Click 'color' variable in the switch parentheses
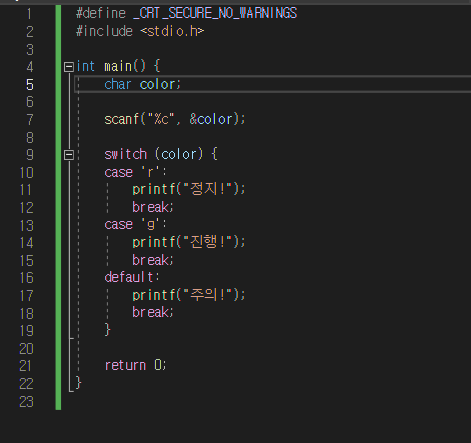471x443 pixels. [x=179, y=154]
